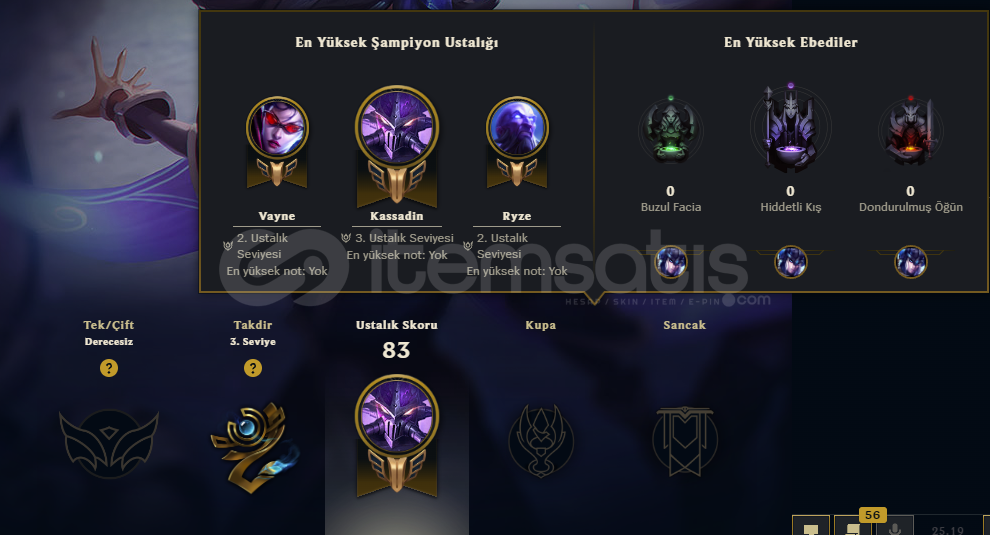Select the Hiddetli Kış eternal statue

click(x=790, y=128)
